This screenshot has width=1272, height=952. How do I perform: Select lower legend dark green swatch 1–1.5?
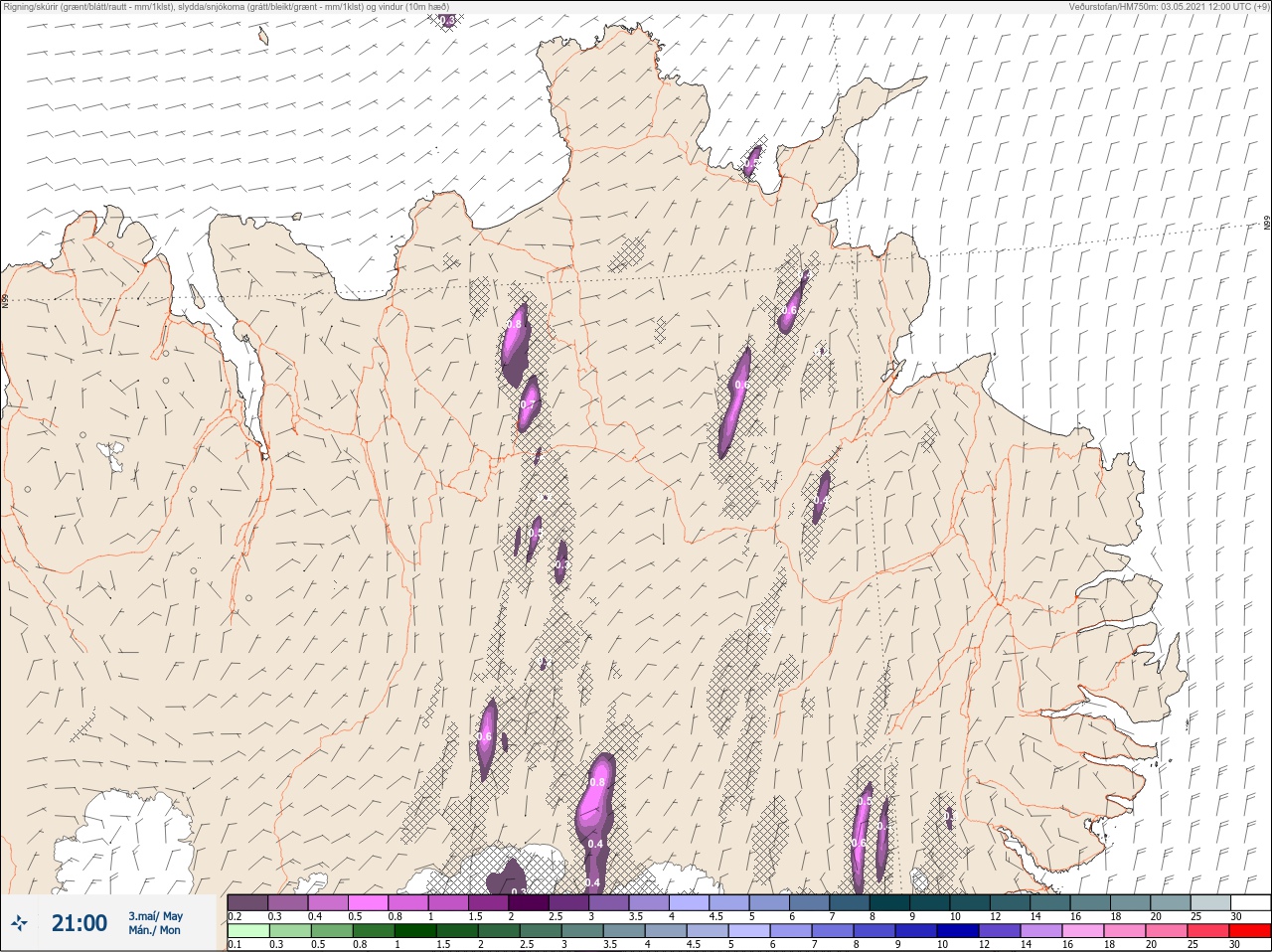414,931
